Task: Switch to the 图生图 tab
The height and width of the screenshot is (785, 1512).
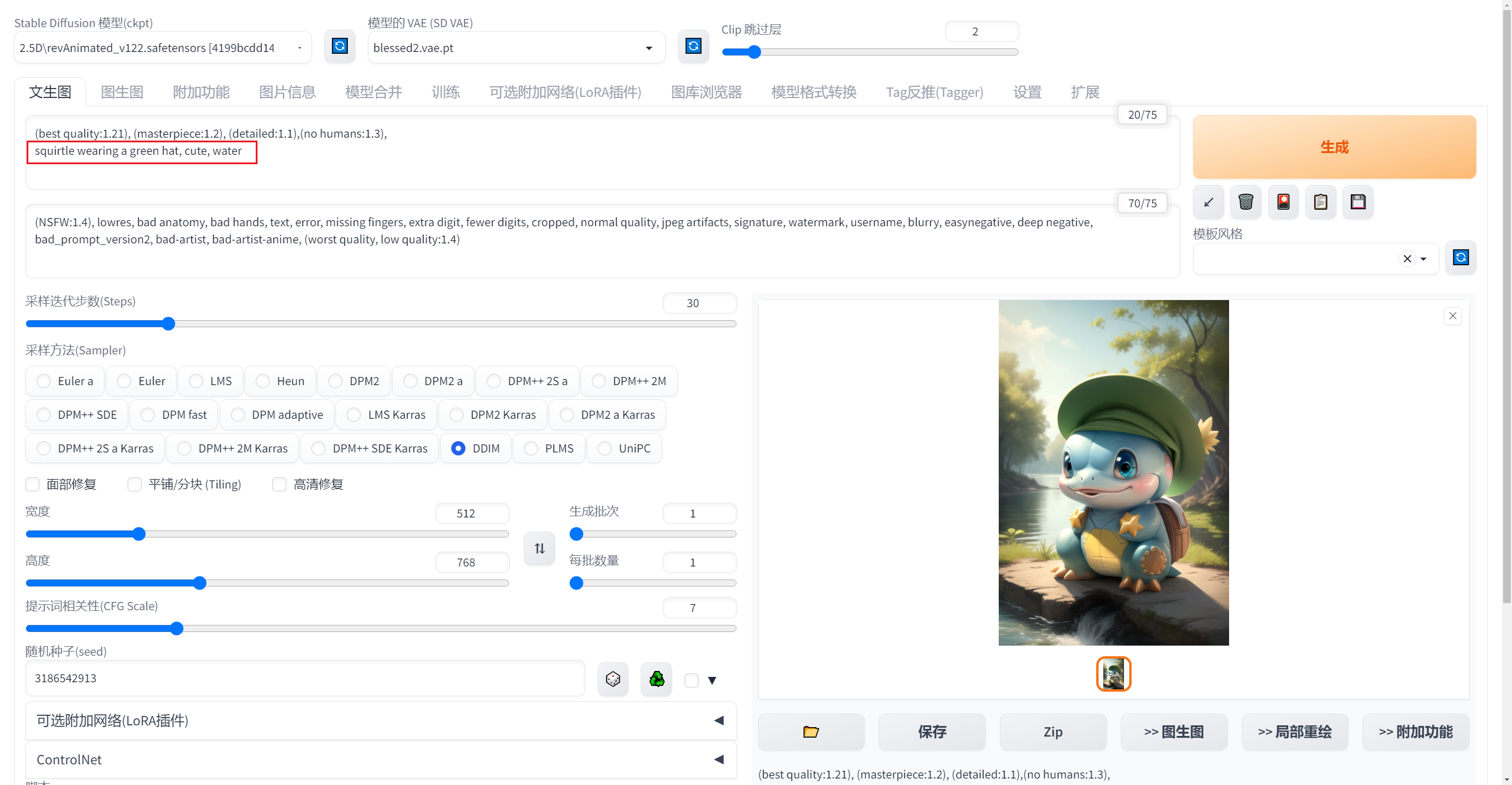Action: click(x=122, y=92)
